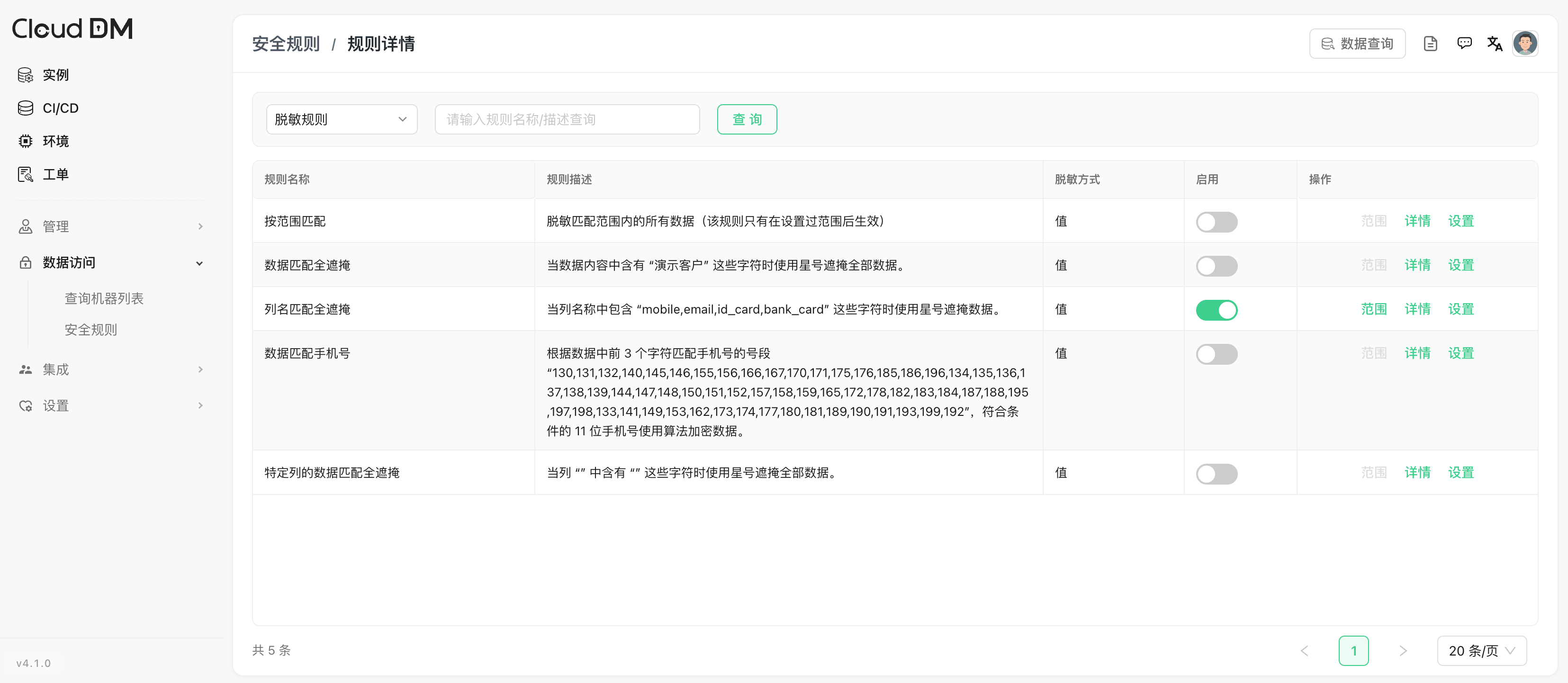This screenshot has height=683, width=1568.
Task: Click the 环境 chip icon in sidebar
Action: click(25, 141)
